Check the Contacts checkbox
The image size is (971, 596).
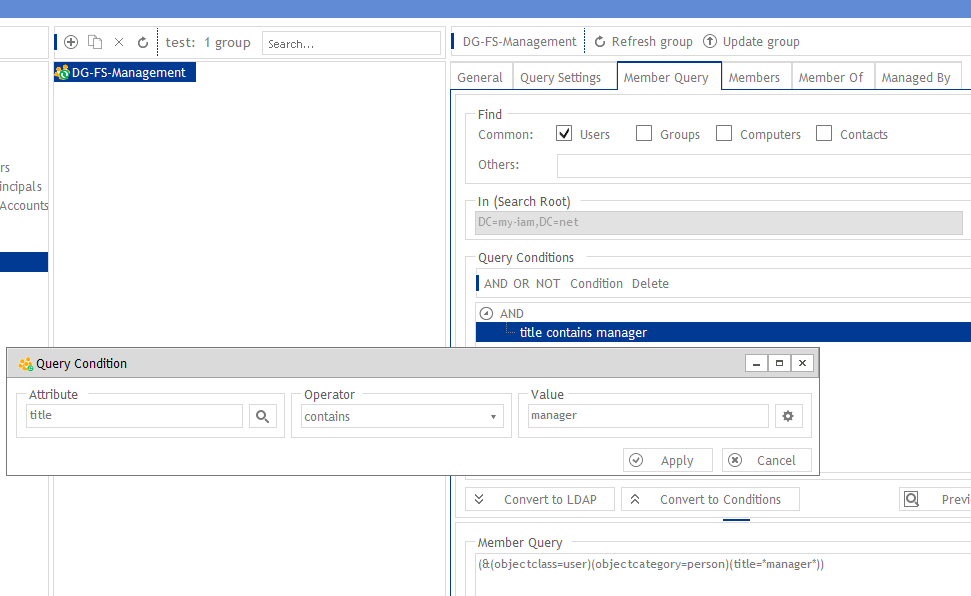click(x=824, y=133)
